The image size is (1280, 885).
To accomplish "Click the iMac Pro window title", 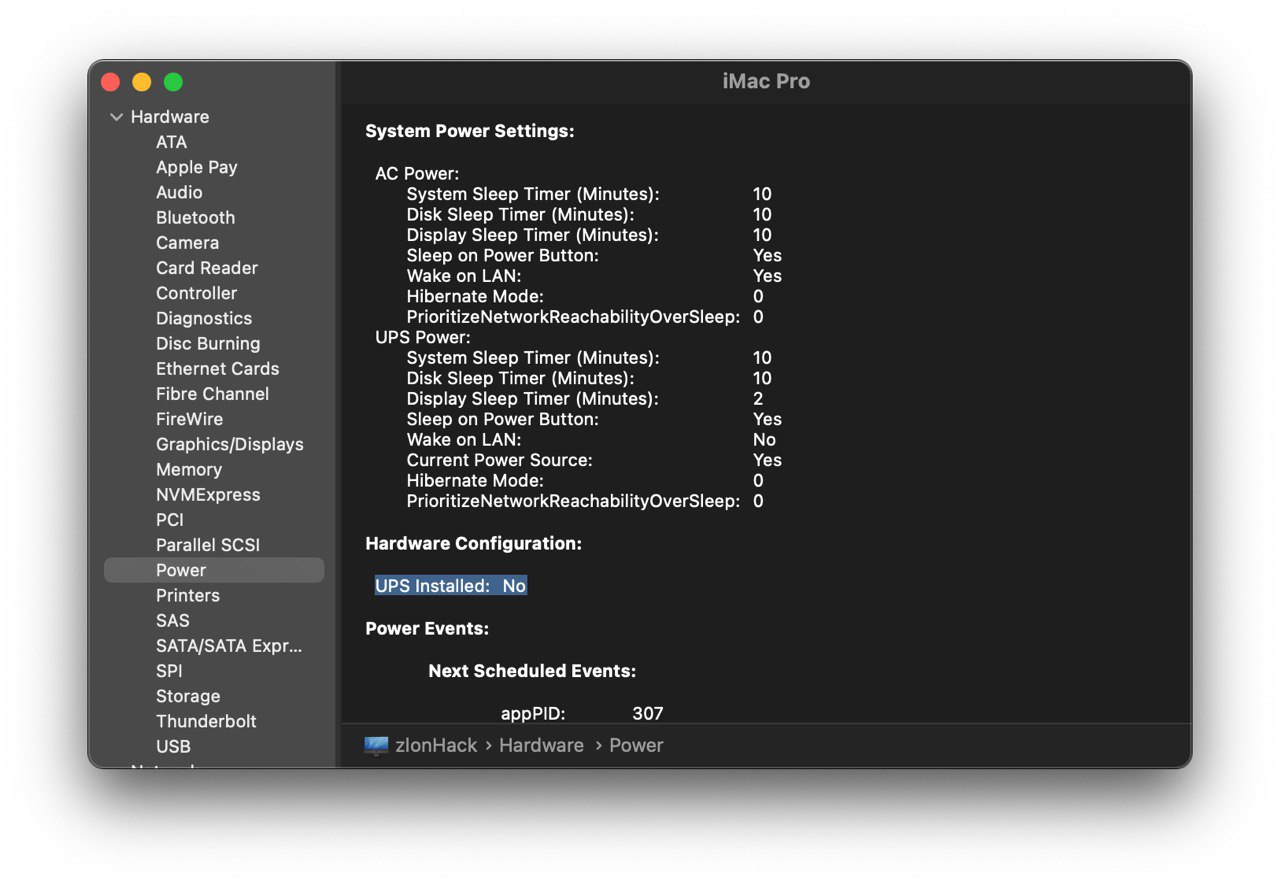I will [766, 82].
